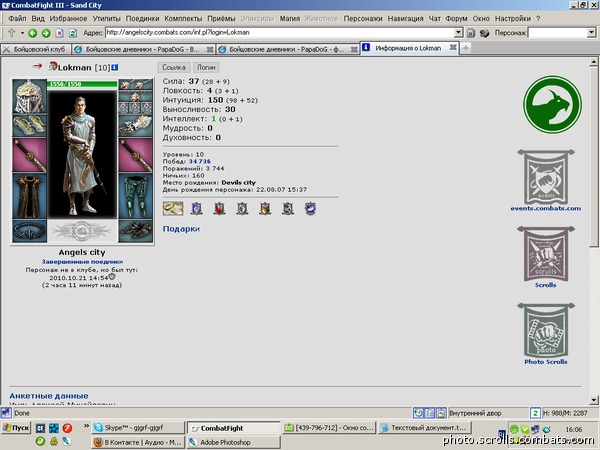Open the Завершенные поединки link
The image size is (600, 450).
click(82, 262)
